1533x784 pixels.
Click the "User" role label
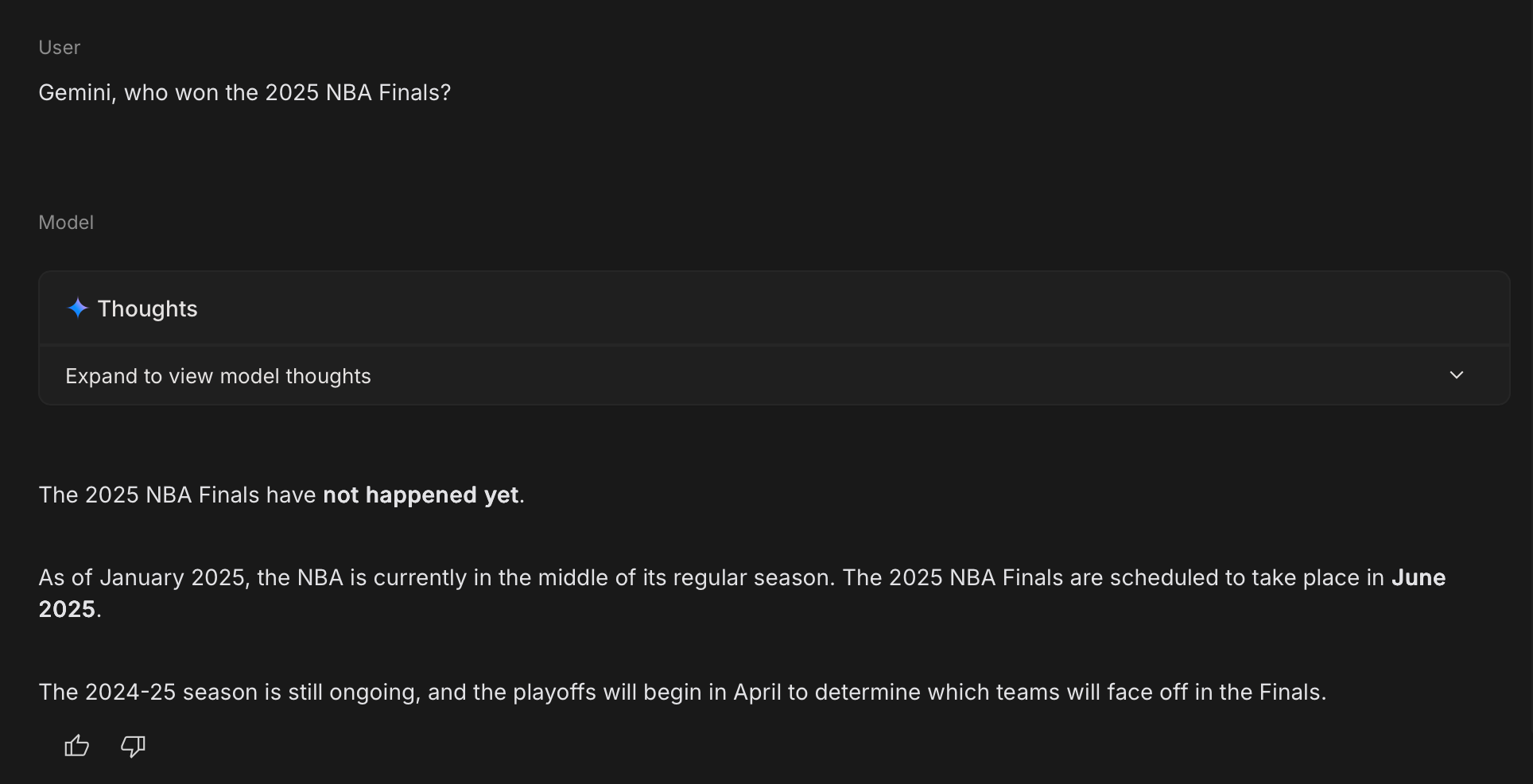pos(60,48)
